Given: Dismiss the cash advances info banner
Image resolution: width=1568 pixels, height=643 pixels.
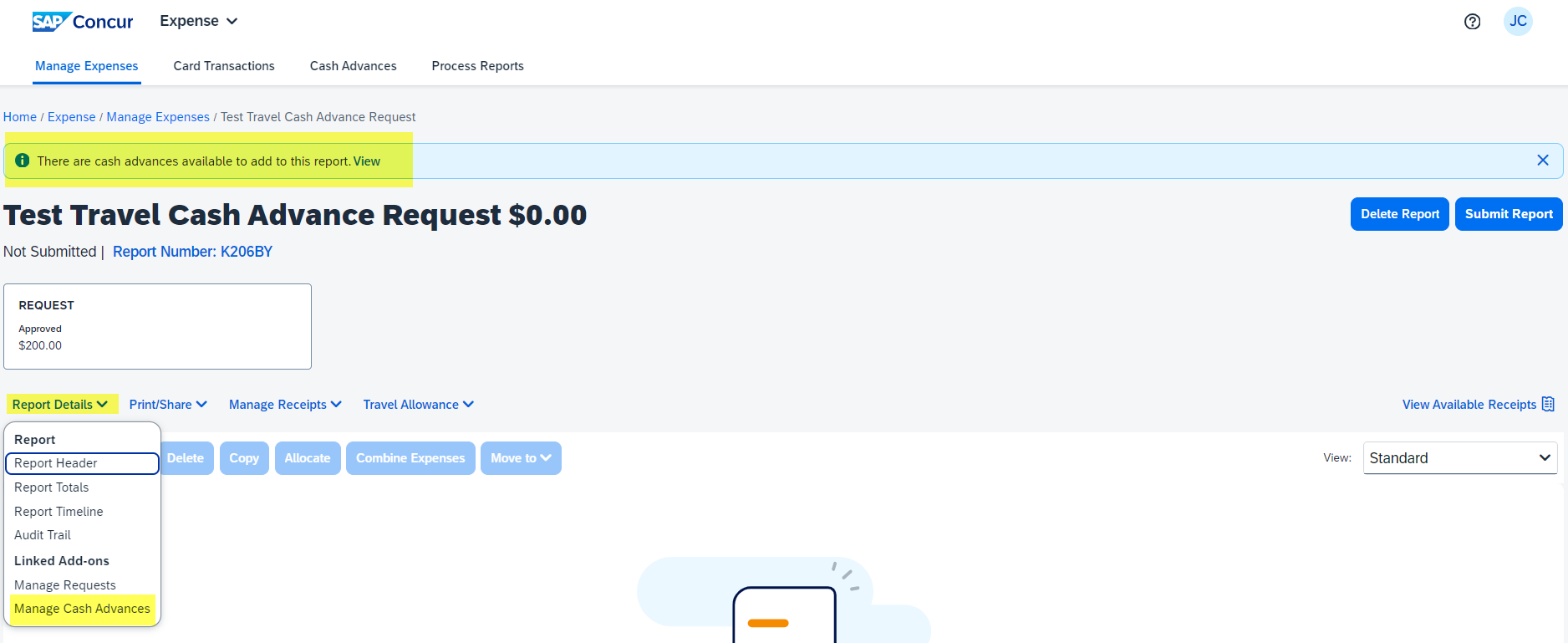Looking at the screenshot, I should [x=1543, y=160].
